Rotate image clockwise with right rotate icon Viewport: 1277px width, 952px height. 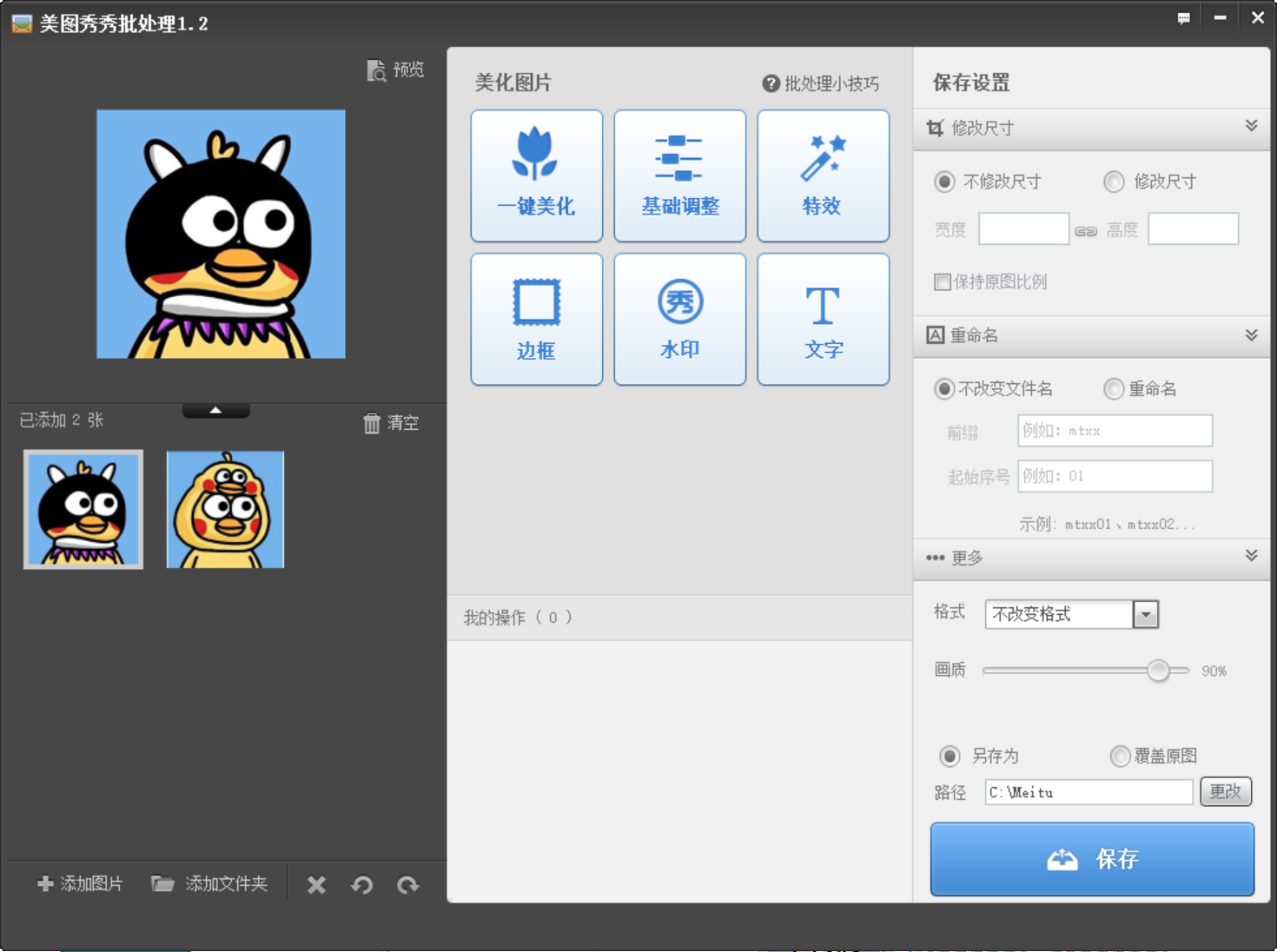(408, 885)
